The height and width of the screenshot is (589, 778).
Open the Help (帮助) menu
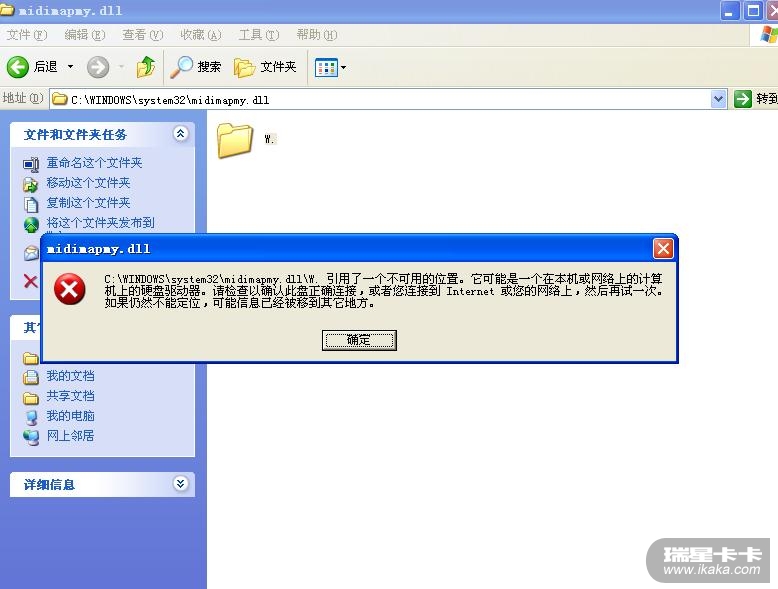coord(317,35)
